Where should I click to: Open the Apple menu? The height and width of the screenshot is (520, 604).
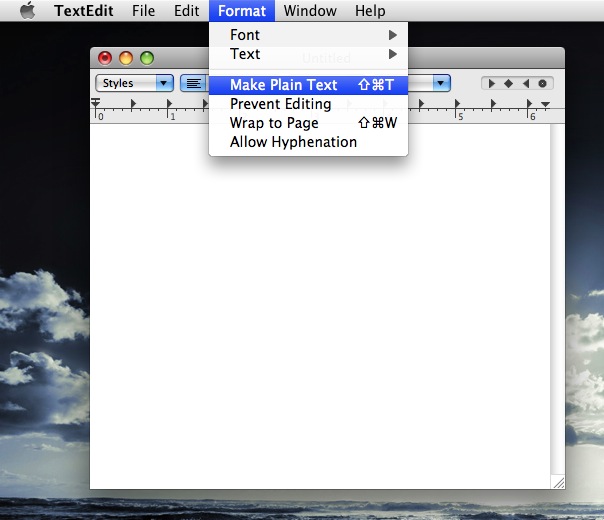[x=27, y=10]
